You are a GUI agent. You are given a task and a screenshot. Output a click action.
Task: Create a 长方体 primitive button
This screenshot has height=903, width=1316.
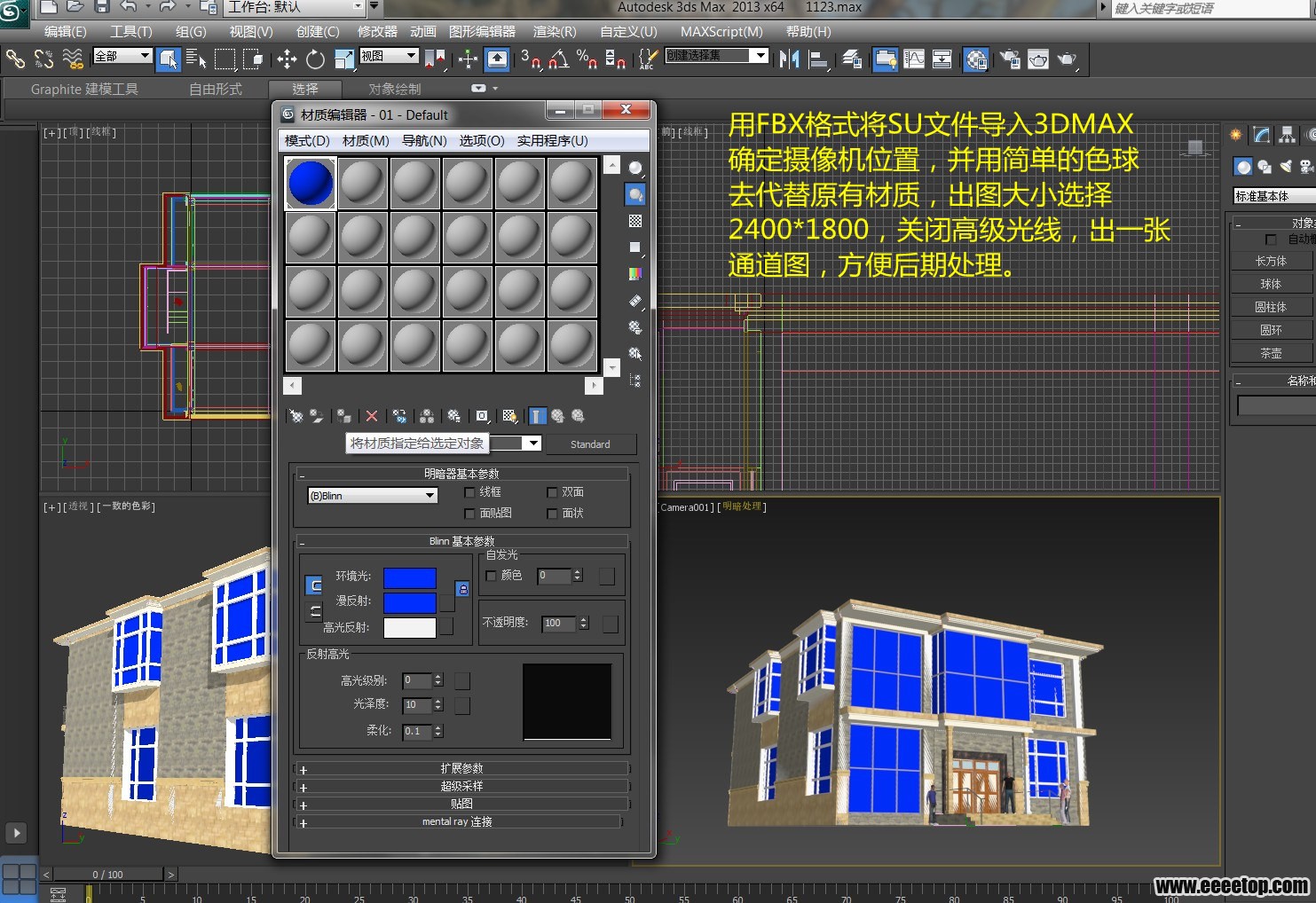pyautogui.click(x=1271, y=261)
